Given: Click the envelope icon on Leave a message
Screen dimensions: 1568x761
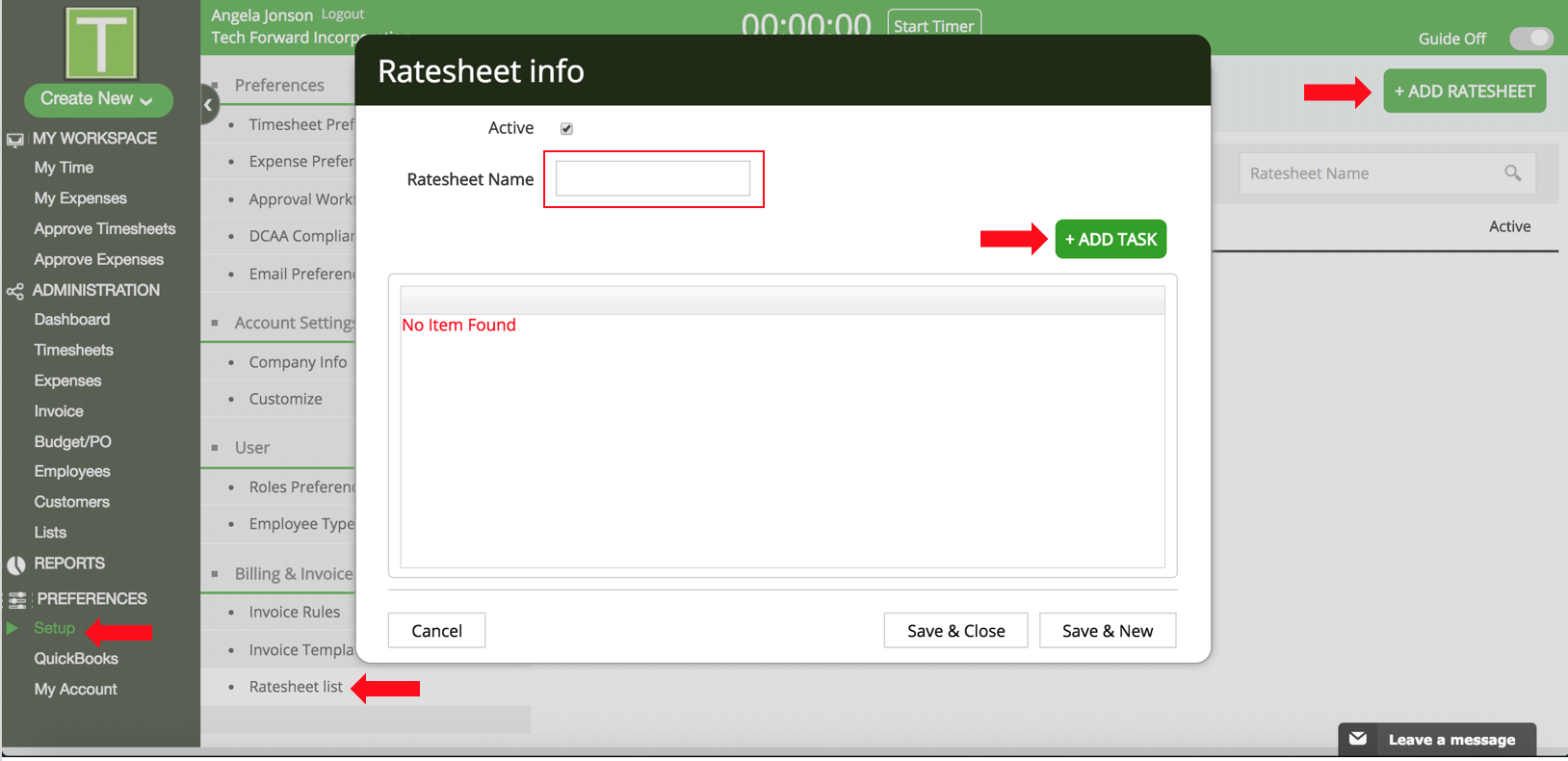Looking at the screenshot, I should coord(1358,739).
